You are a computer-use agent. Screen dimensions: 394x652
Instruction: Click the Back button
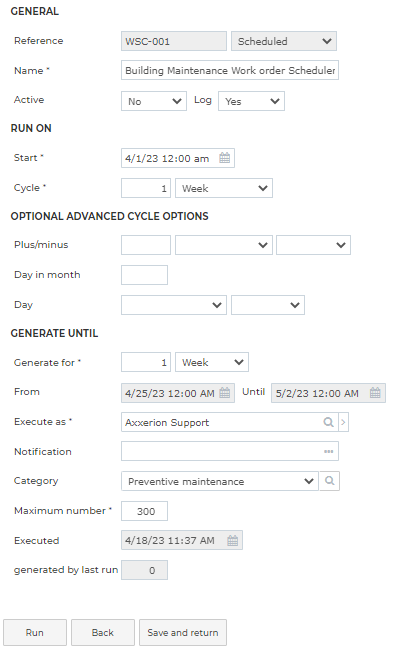tap(103, 632)
